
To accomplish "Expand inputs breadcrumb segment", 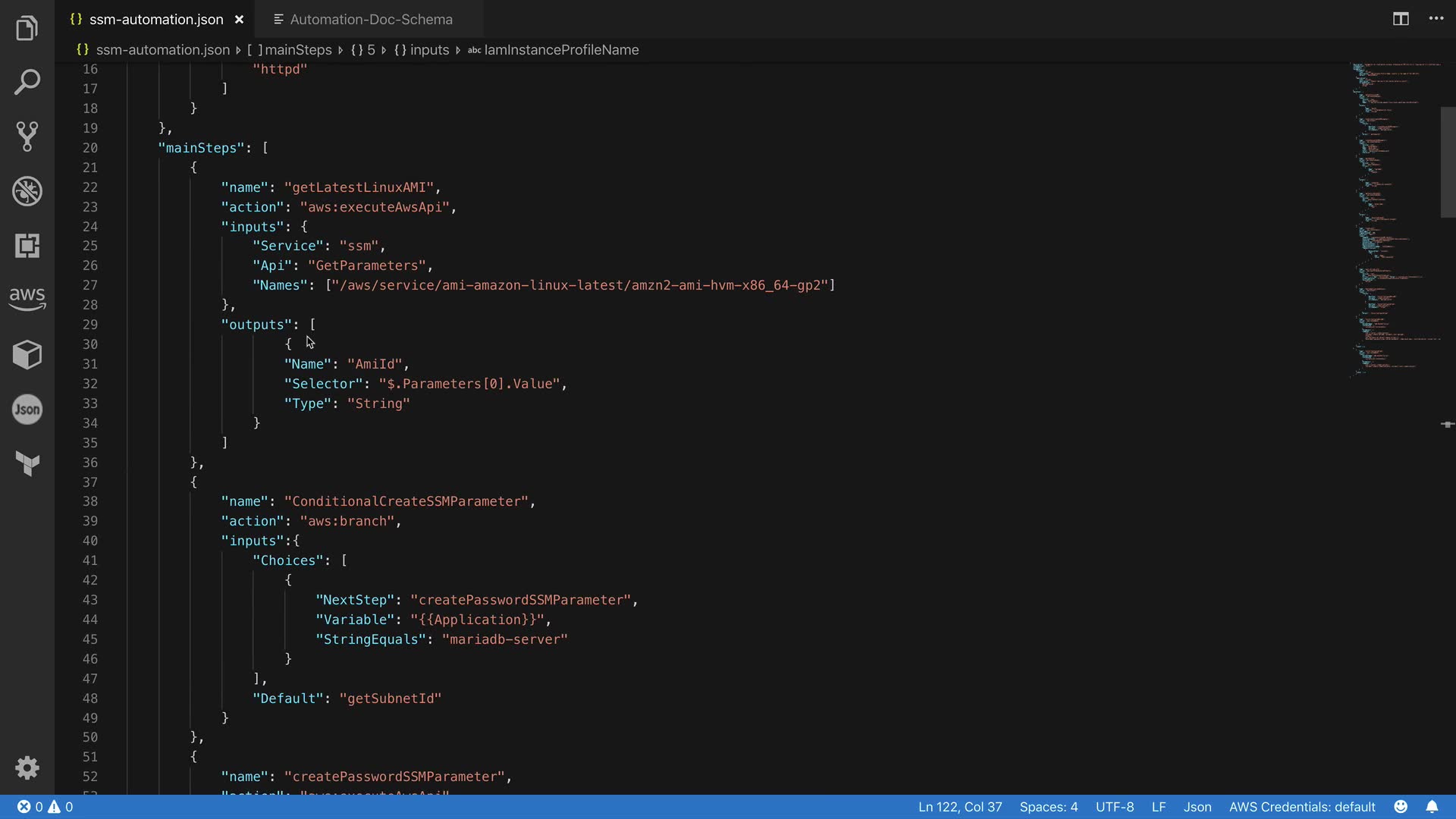I will 429,50.
